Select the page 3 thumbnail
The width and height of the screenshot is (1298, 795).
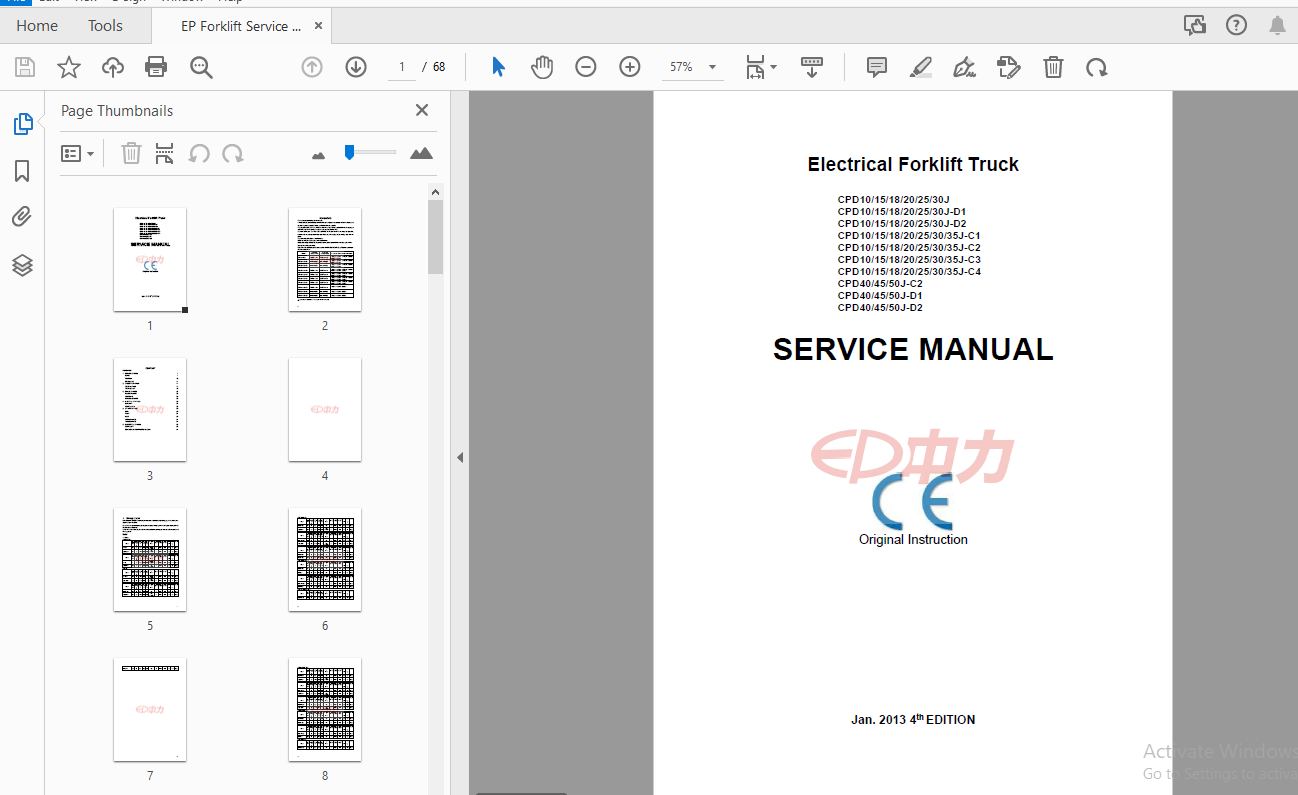150,410
